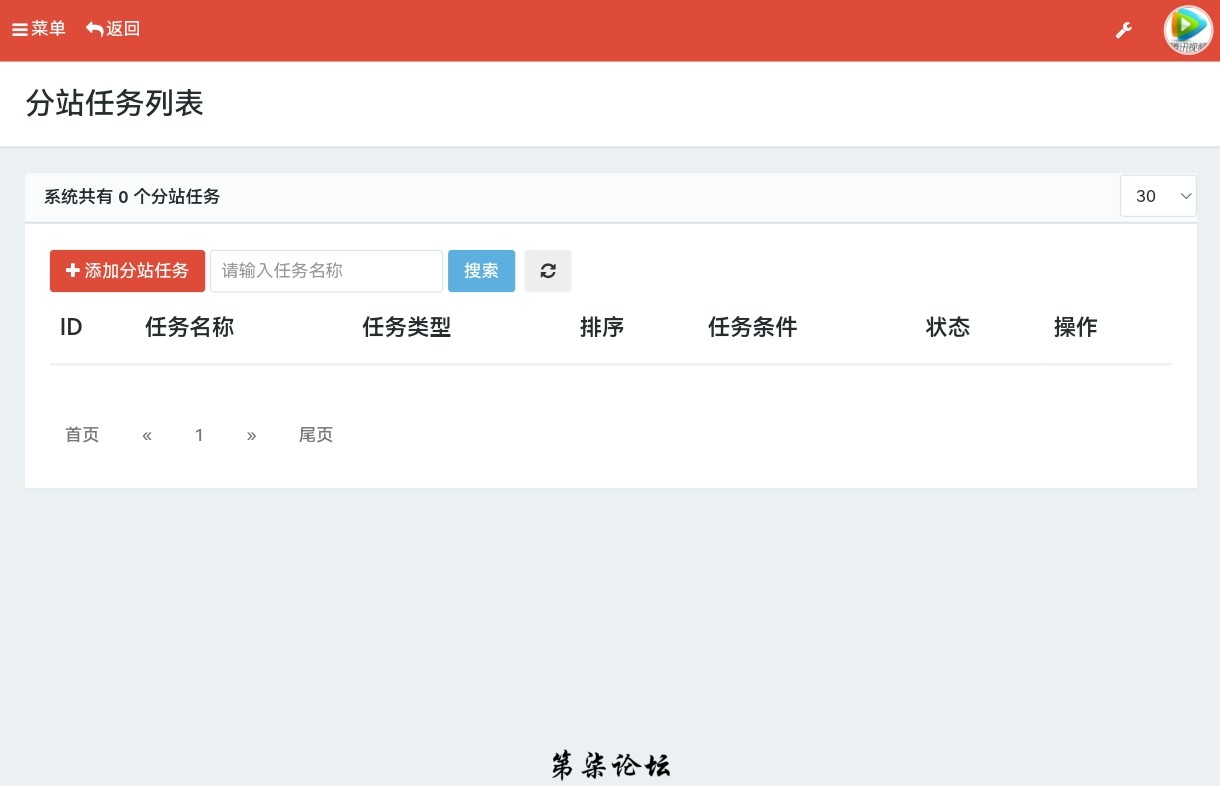Click the refresh icon button beside 搜索

[548, 271]
